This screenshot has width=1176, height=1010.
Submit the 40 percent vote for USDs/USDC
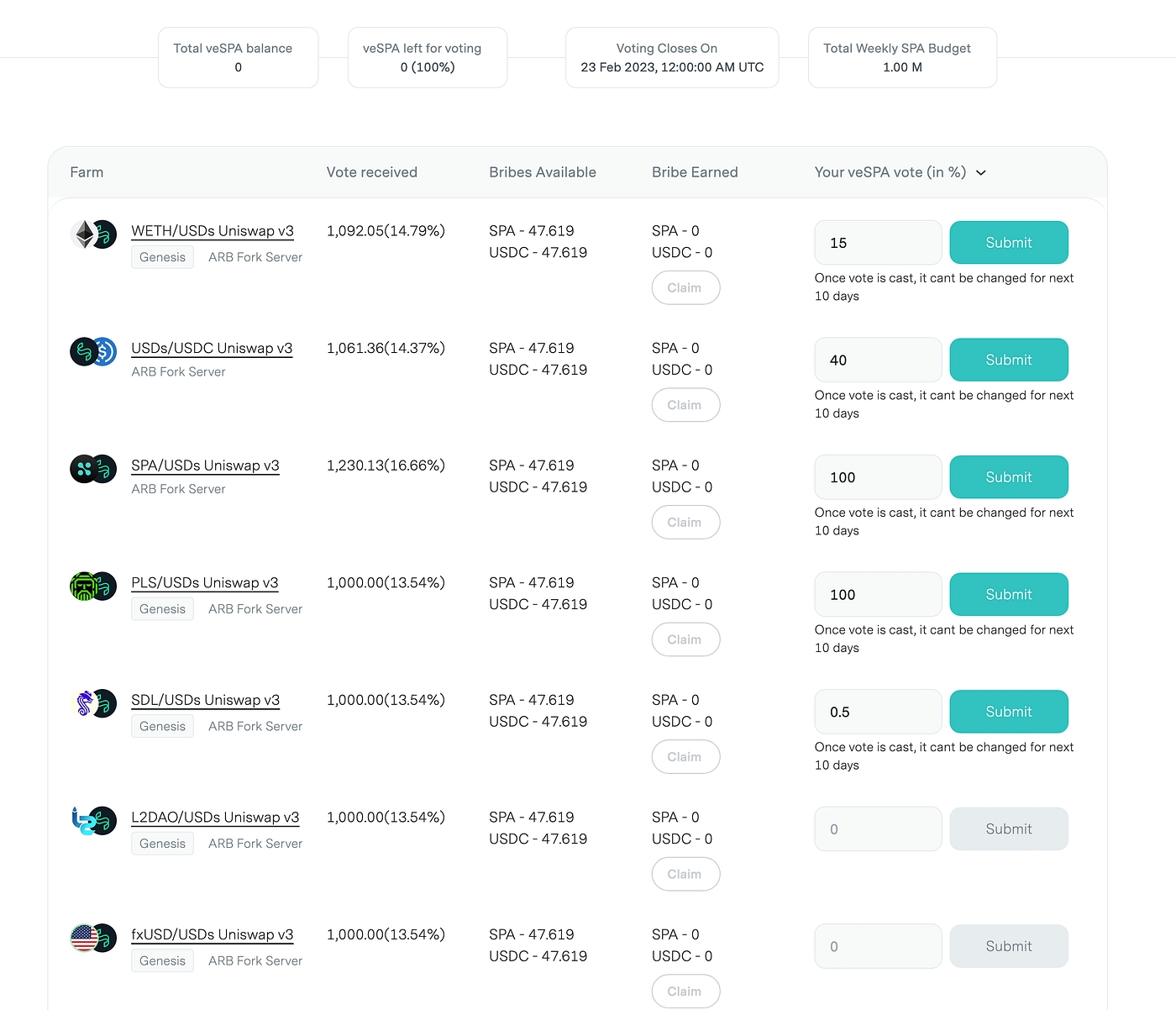[1009, 360]
